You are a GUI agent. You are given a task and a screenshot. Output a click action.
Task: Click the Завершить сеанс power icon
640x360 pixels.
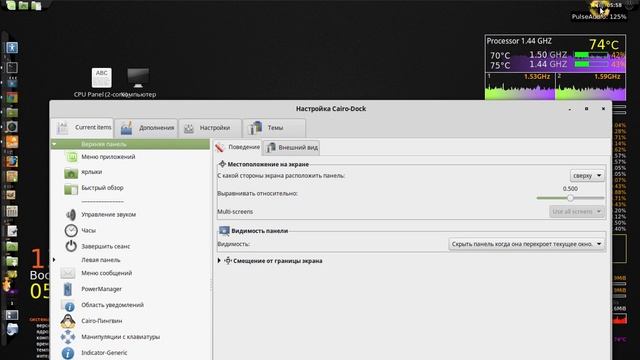(x=71, y=246)
